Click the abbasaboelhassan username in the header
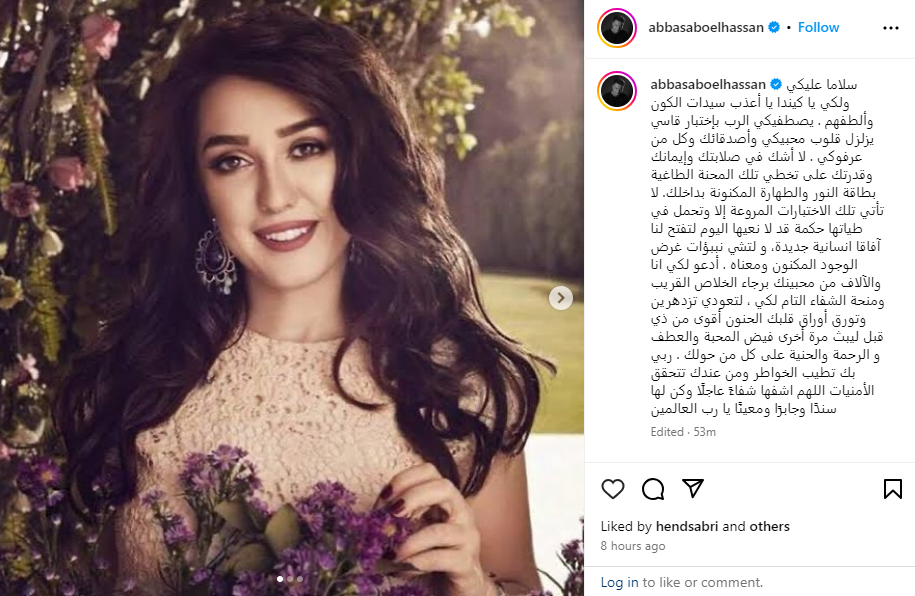 pyautogui.click(x=706, y=27)
